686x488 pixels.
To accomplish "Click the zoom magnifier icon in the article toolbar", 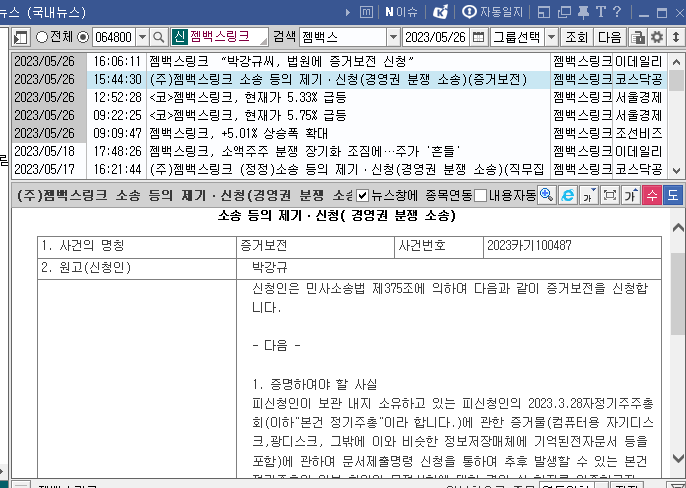I will click(546, 195).
